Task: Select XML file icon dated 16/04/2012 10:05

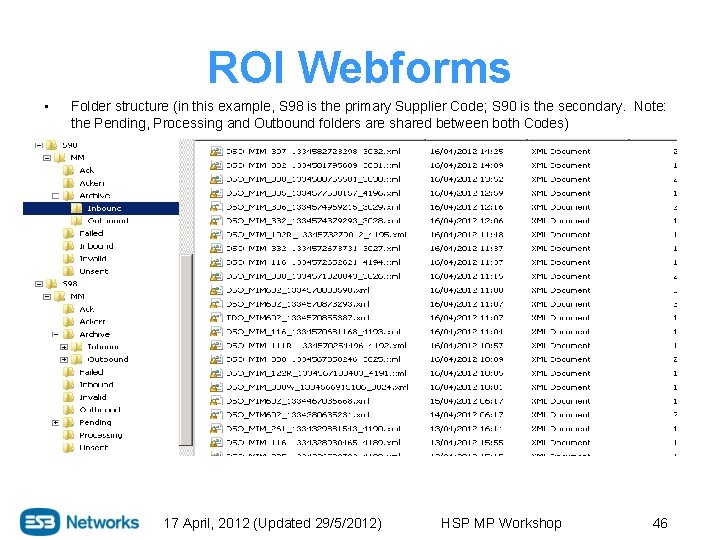Action: [216, 373]
